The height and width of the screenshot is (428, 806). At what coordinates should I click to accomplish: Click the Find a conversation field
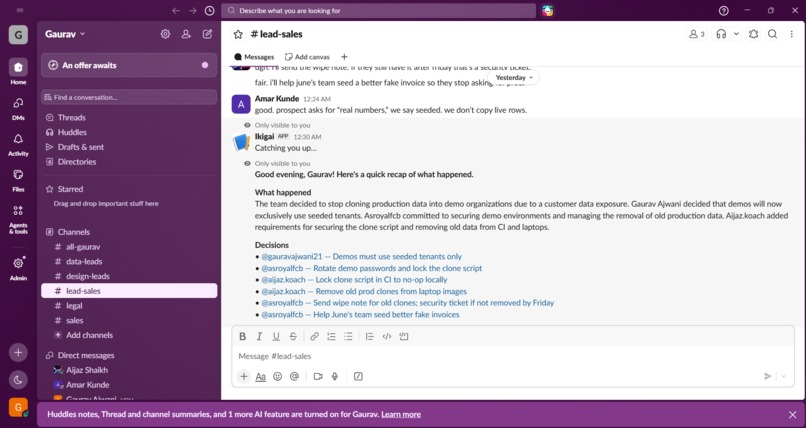tap(129, 97)
